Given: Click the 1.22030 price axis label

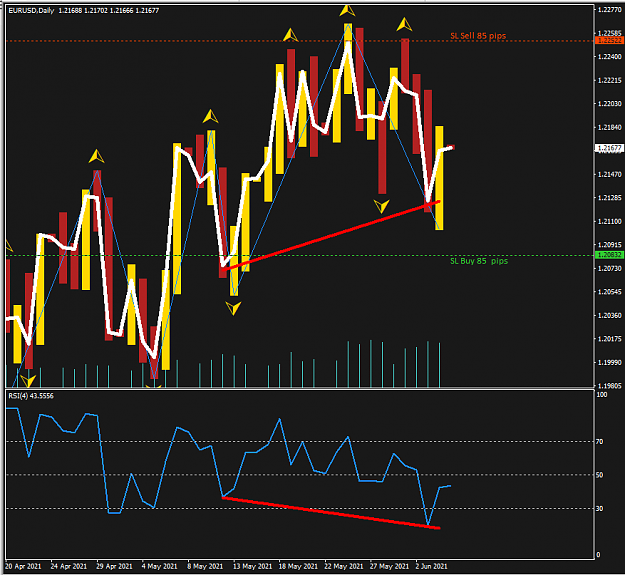Looking at the screenshot, I should click(609, 104).
